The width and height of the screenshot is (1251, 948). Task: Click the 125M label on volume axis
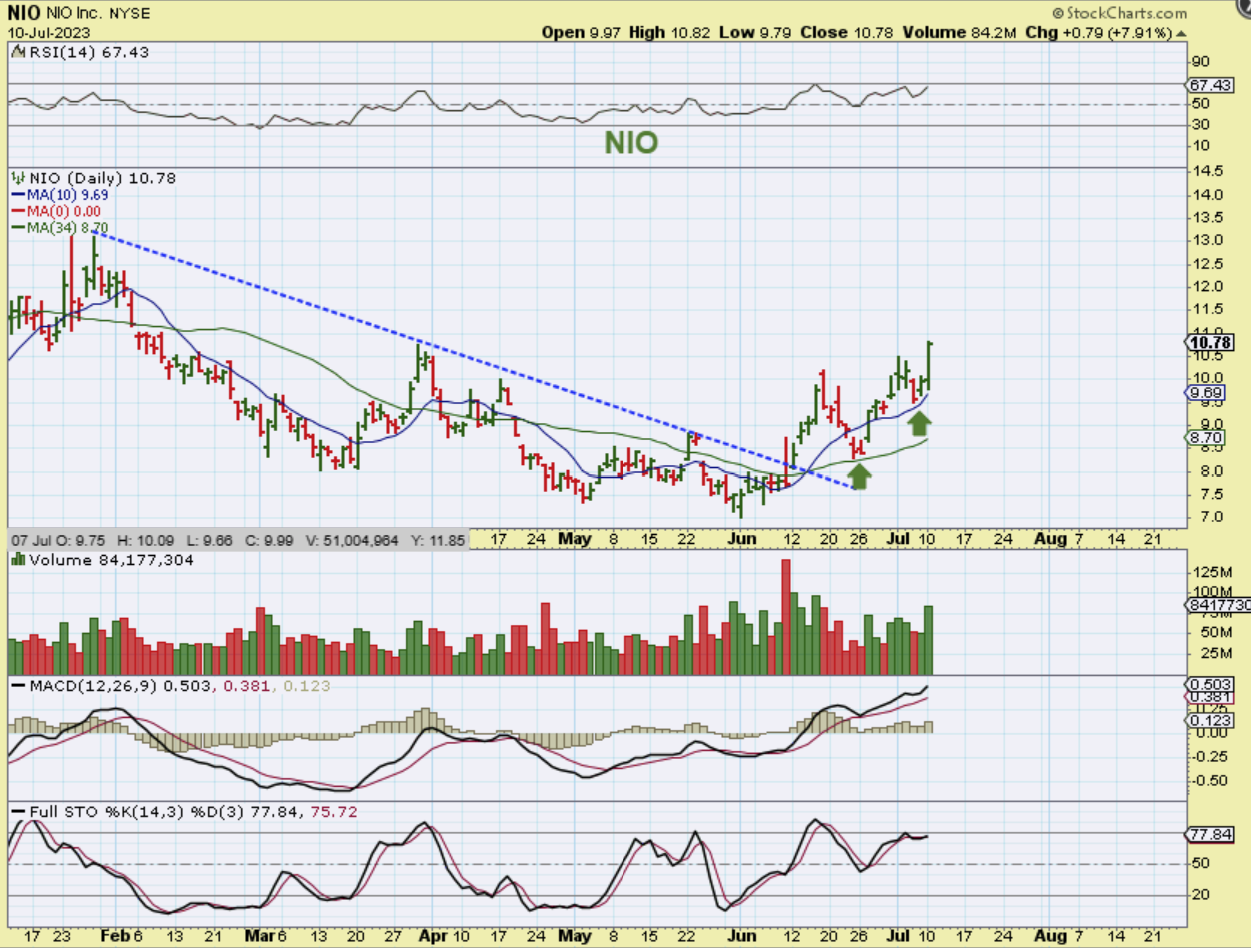1211,573
